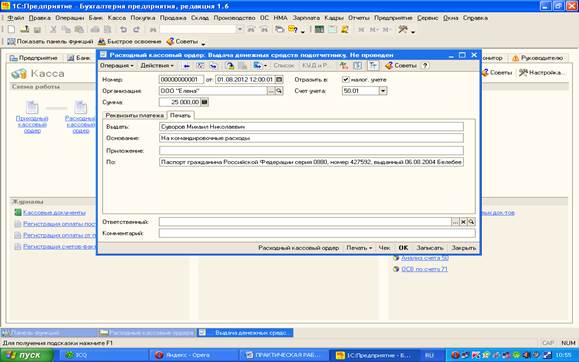Click the blue right-arrow icon in order toolbar
Screen dimensions: 579x362
[213, 66]
